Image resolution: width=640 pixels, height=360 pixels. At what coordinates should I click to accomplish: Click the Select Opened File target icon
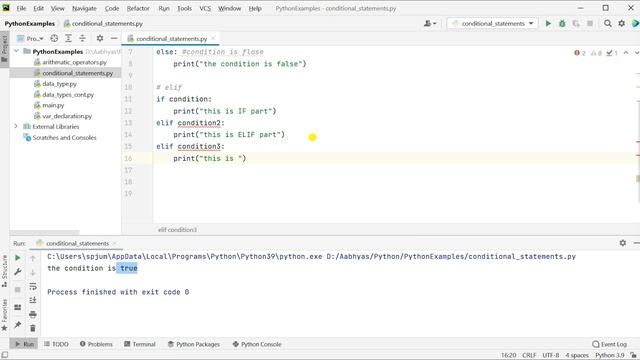54,38
